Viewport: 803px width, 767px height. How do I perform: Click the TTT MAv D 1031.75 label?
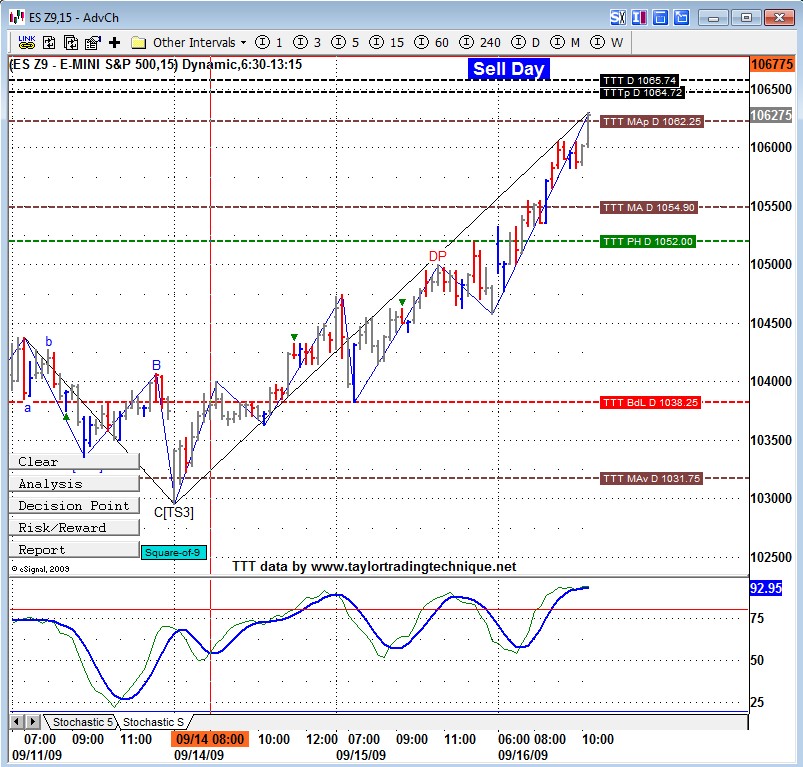(x=651, y=478)
